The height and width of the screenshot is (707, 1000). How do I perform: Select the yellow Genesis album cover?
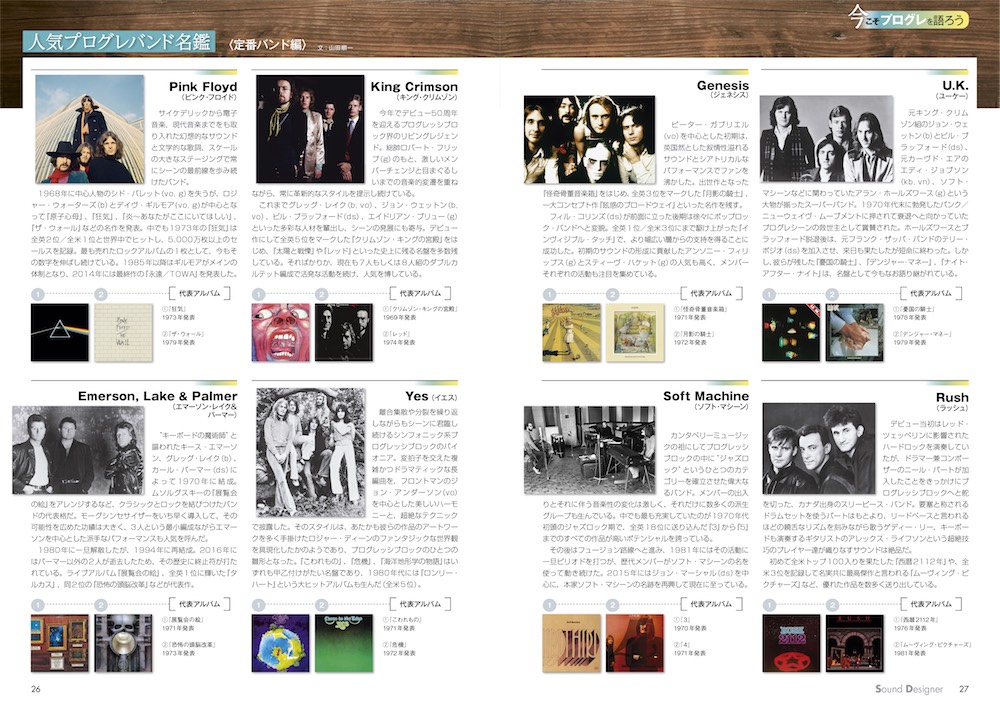pyautogui.click(x=571, y=333)
